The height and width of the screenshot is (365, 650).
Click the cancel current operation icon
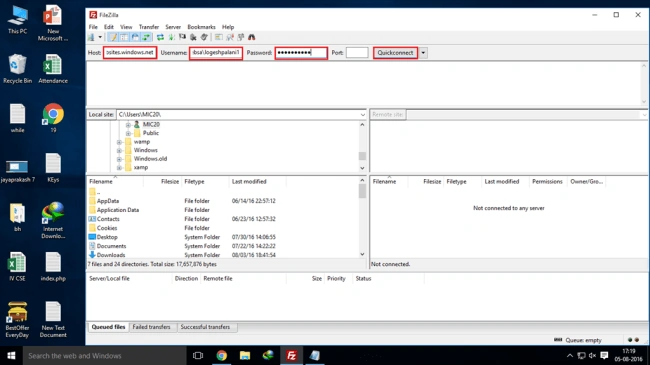coord(182,37)
